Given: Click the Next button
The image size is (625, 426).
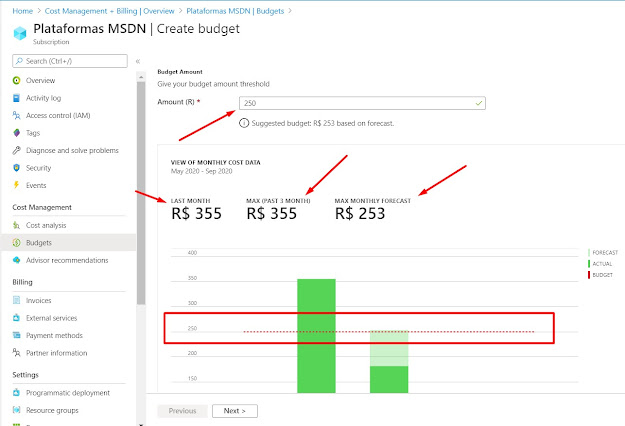Looking at the screenshot, I should click(x=235, y=411).
